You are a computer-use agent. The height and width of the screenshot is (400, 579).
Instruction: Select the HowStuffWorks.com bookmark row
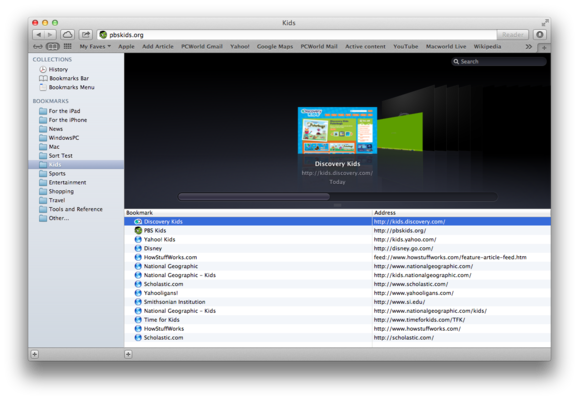click(x=338, y=257)
